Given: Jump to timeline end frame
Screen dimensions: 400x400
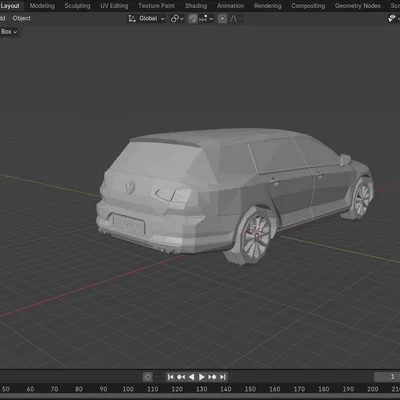Looking at the screenshot, I should coord(223,377).
